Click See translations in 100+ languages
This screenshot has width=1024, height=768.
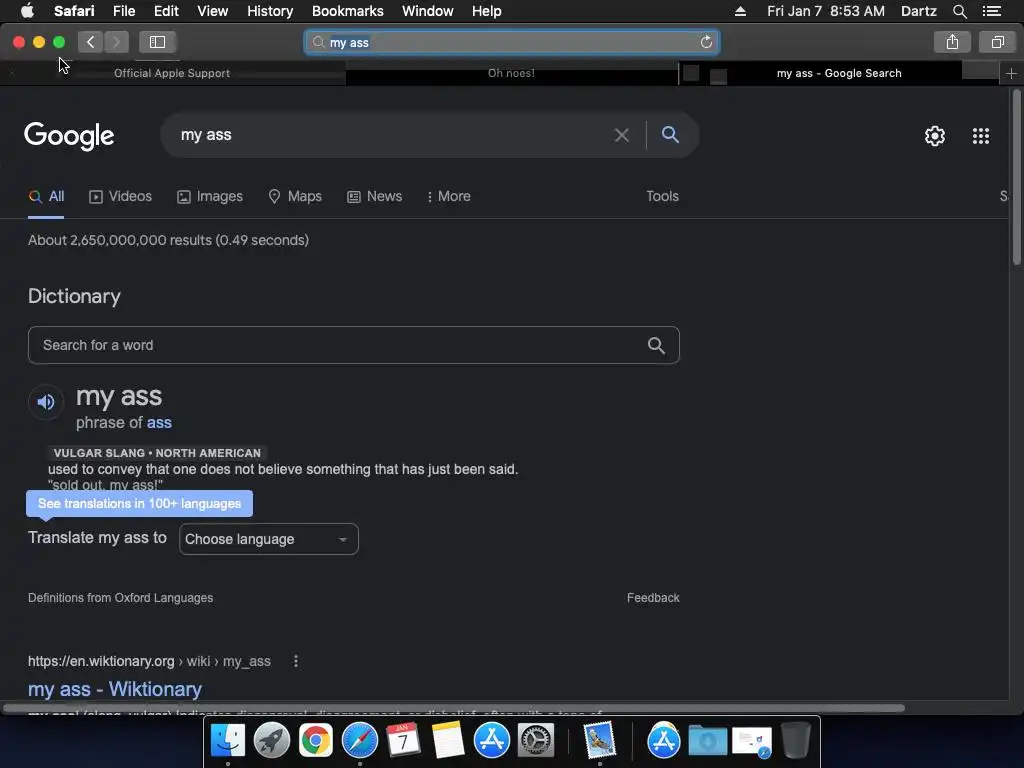click(x=139, y=504)
